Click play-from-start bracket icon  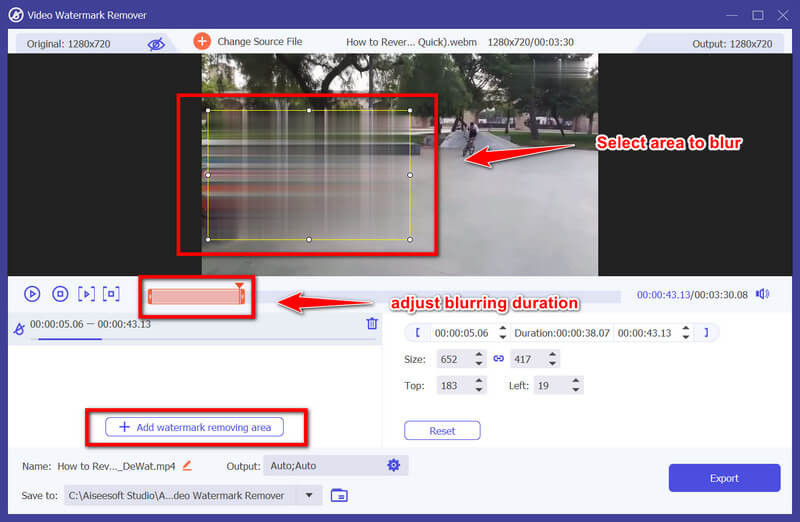pyautogui.click(x=86, y=294)
